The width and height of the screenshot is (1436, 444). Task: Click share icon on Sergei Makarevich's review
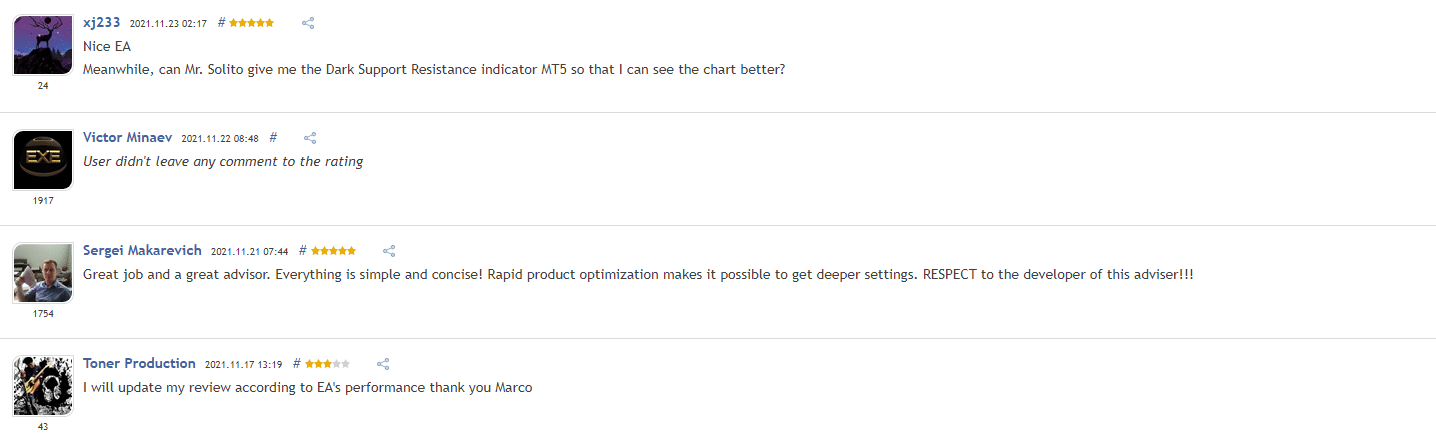pos(390,251)
